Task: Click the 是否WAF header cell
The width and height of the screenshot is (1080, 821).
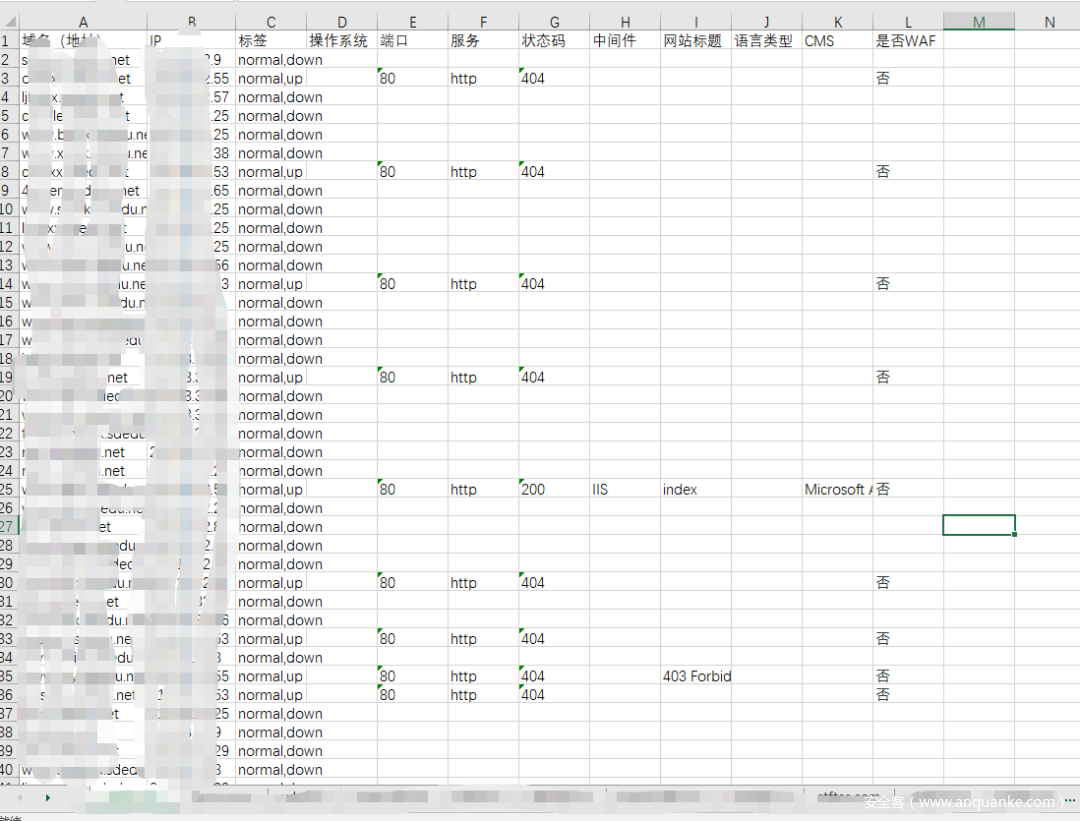Action: point(906,41)
